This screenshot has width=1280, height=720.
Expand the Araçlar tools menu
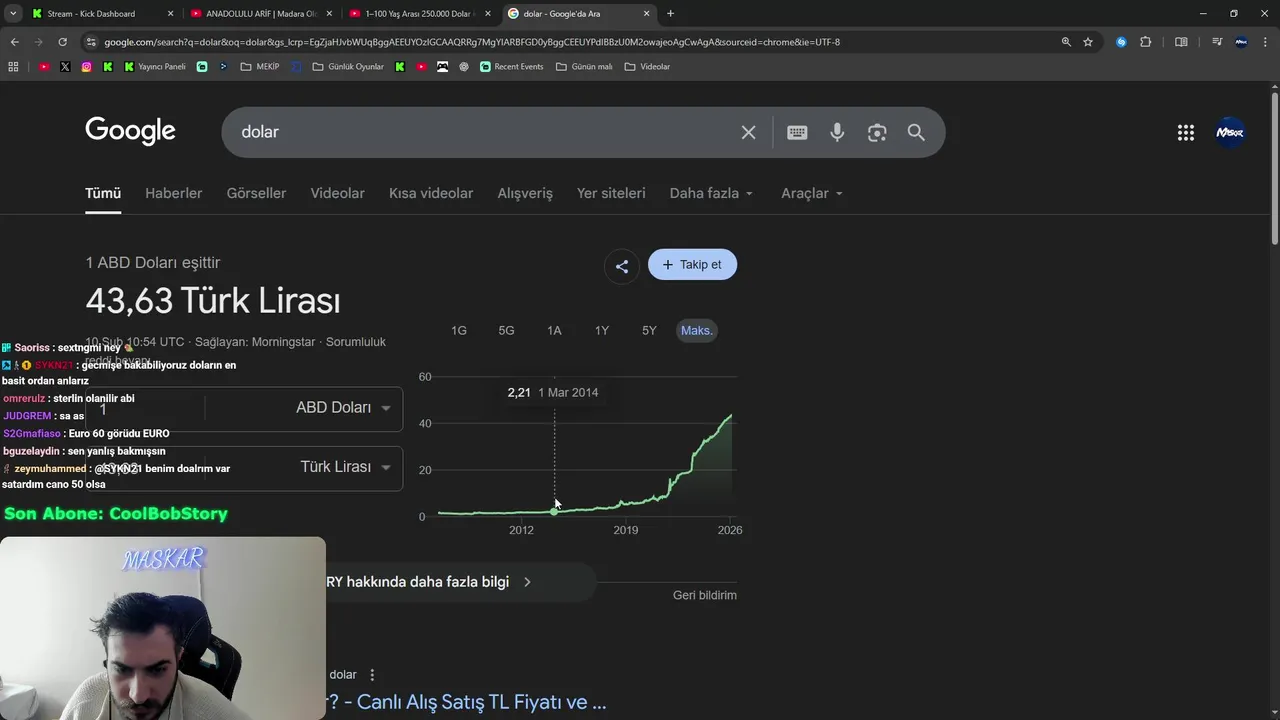point(812,193)
